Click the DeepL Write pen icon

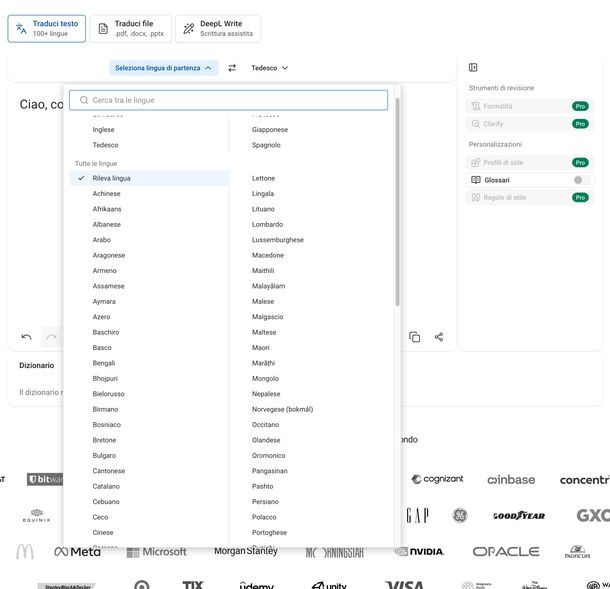click(x=188, y=28)
